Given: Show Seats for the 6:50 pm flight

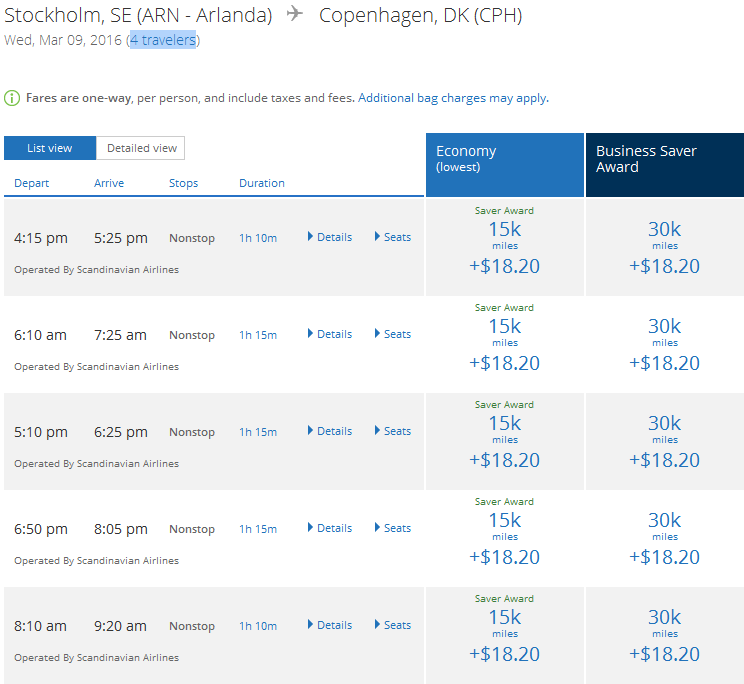Looking at the screenshot, I should 393,528.
